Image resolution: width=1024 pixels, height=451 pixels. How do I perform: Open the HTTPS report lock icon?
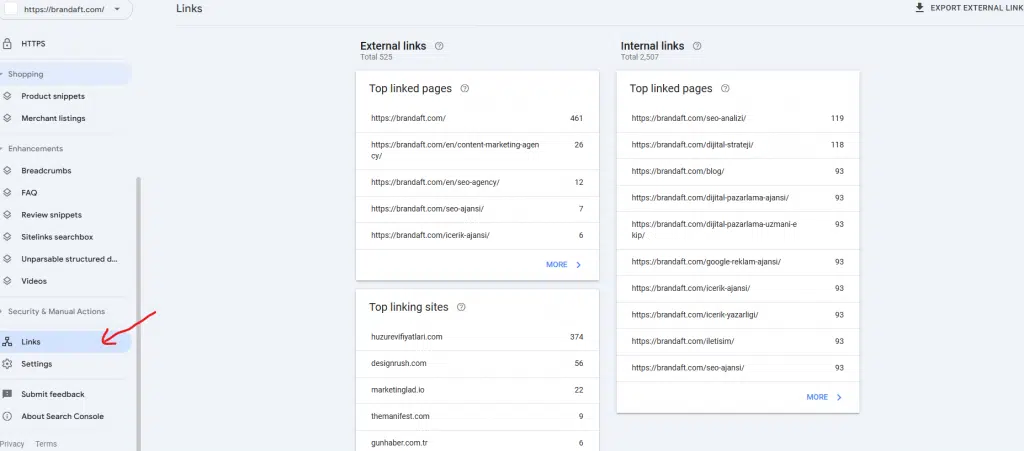point(7,44)
